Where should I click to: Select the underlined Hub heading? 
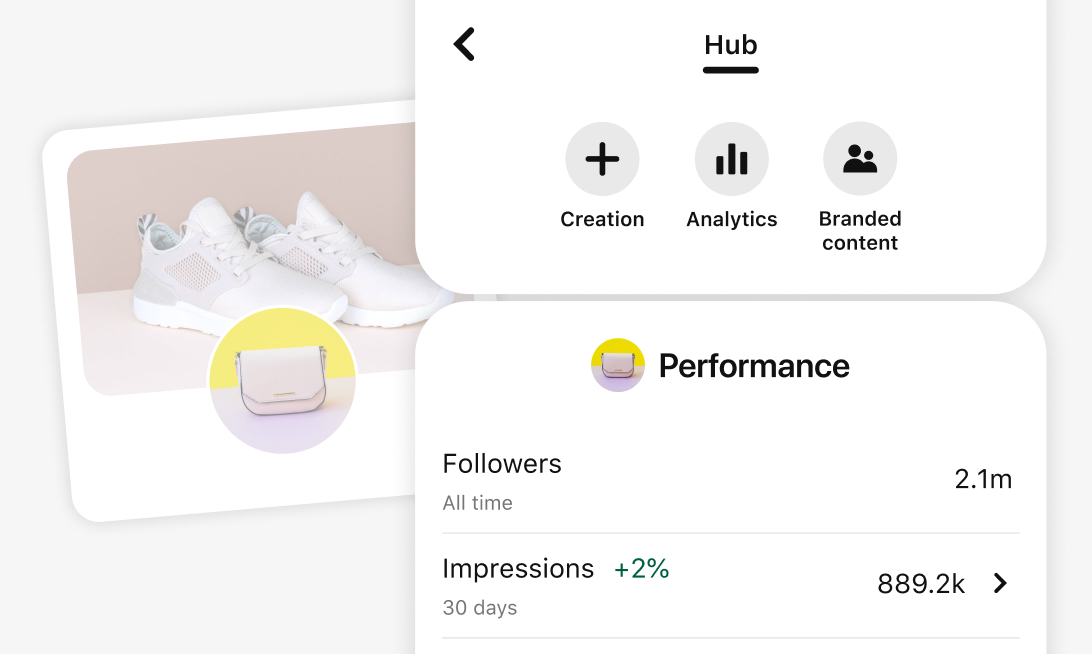pos(731,45)
